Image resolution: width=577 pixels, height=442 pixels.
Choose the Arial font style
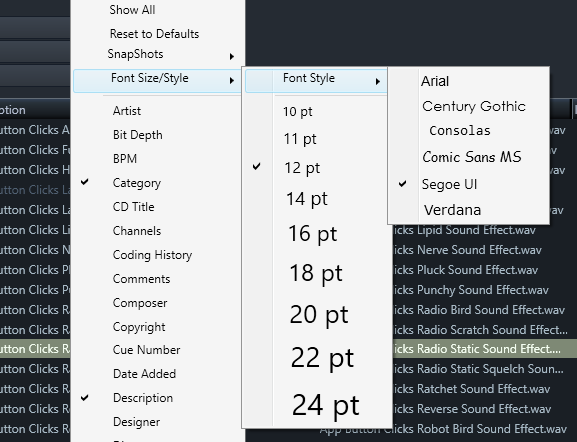pos(435,81)
